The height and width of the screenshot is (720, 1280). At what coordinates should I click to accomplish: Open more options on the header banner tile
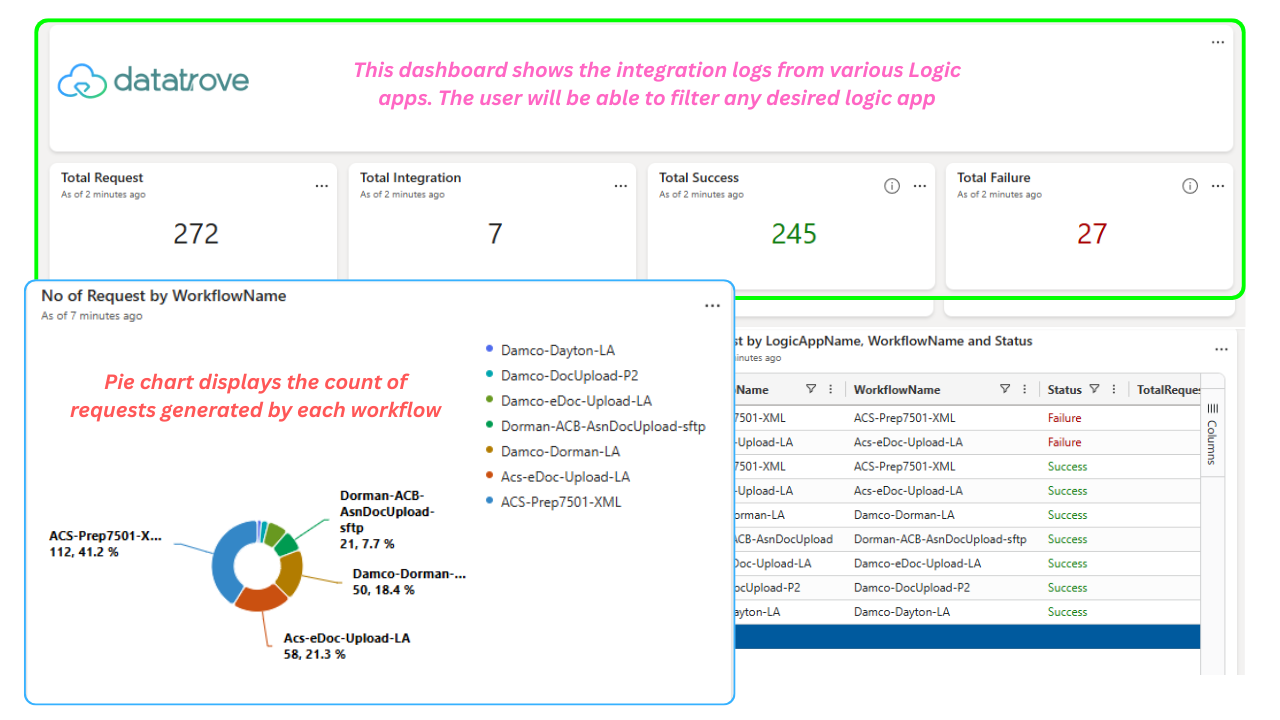1217,42
